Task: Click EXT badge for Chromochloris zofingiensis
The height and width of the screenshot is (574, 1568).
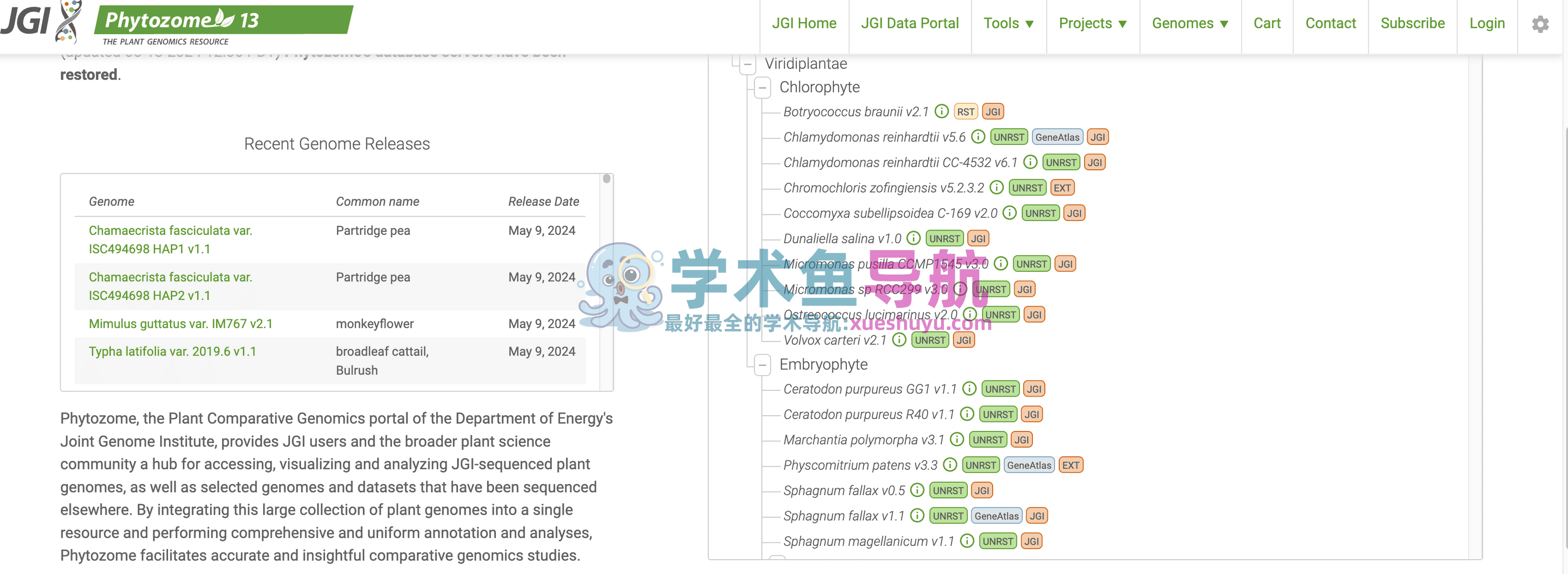Action: tap(1062, 188)
